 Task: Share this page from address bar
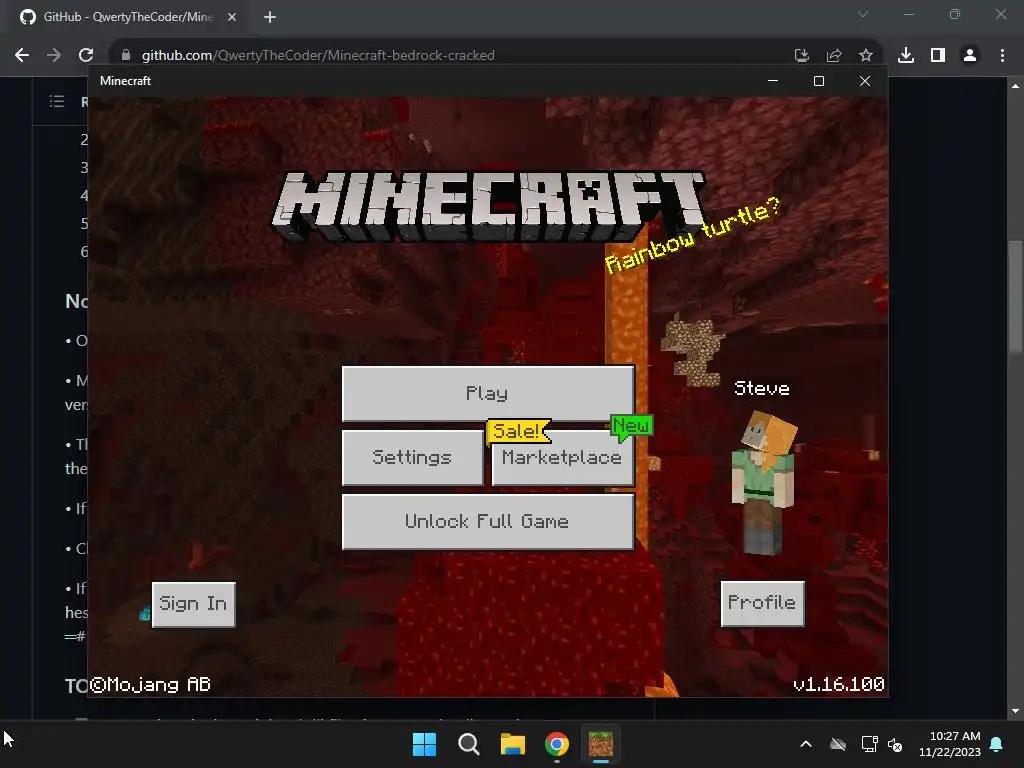[834, 56]
